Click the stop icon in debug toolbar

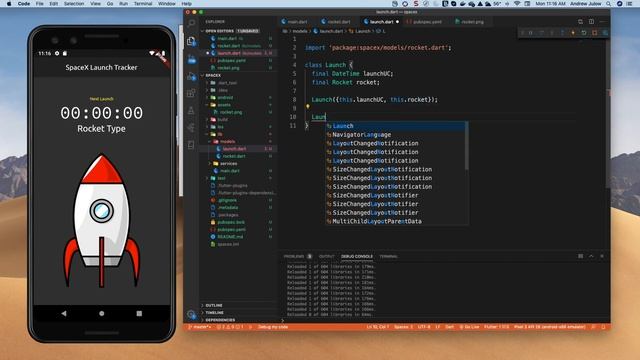[x=594, y=33]
